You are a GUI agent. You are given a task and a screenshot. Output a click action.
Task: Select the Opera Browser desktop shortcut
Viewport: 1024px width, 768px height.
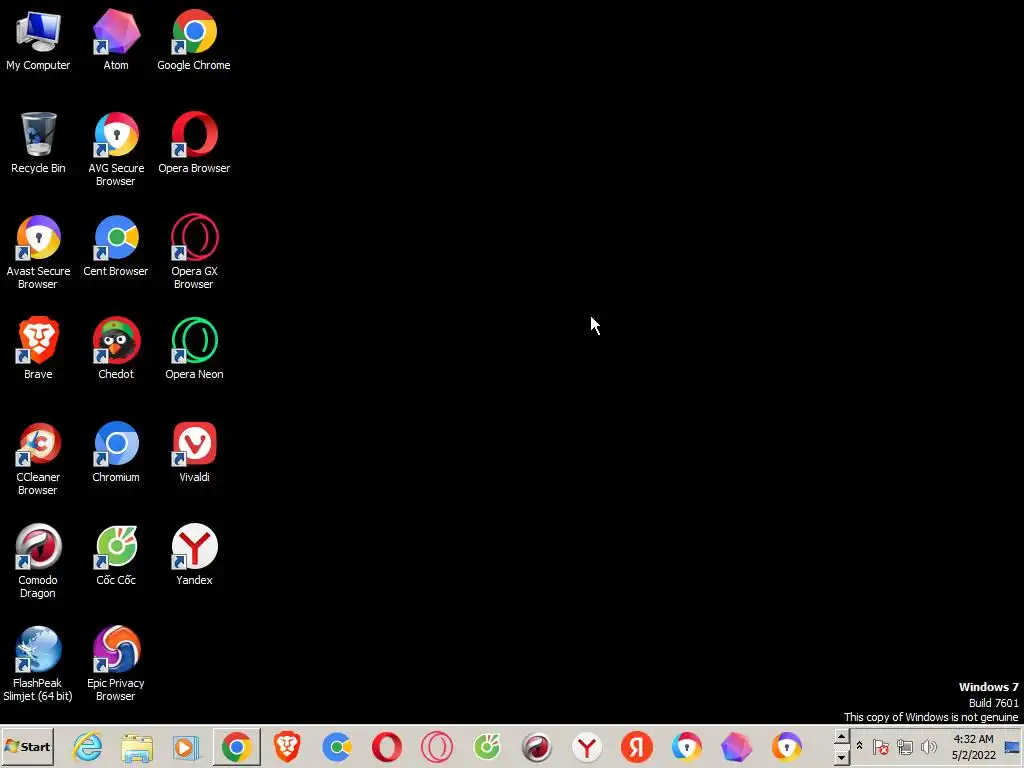pyautogui.click(x=194, y=143)
